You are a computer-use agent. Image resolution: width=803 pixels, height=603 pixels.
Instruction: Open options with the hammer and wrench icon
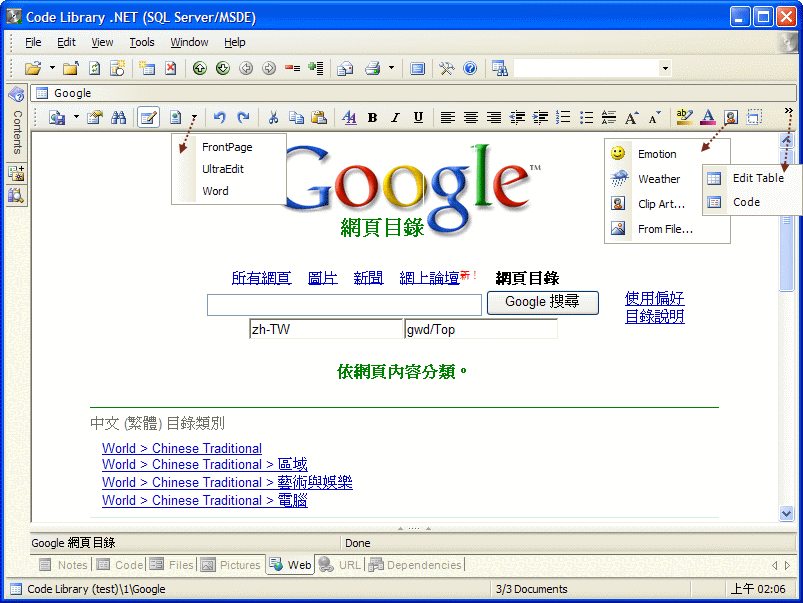[x=447, y=68]
